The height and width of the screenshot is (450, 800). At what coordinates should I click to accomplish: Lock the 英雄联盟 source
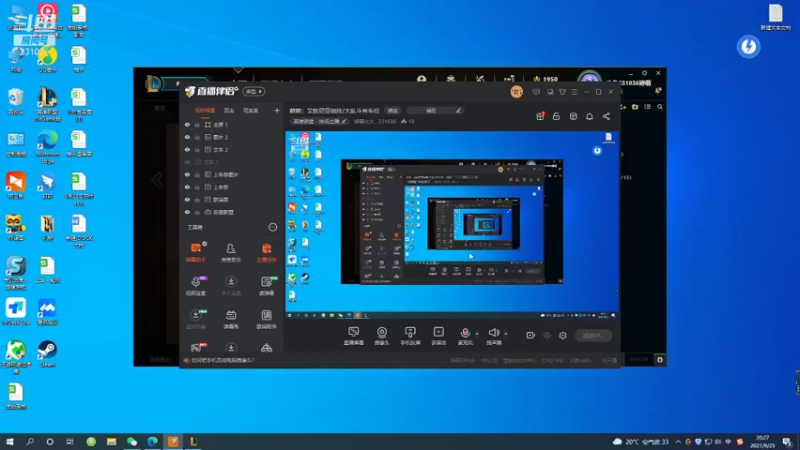click(x=197, y=212)
